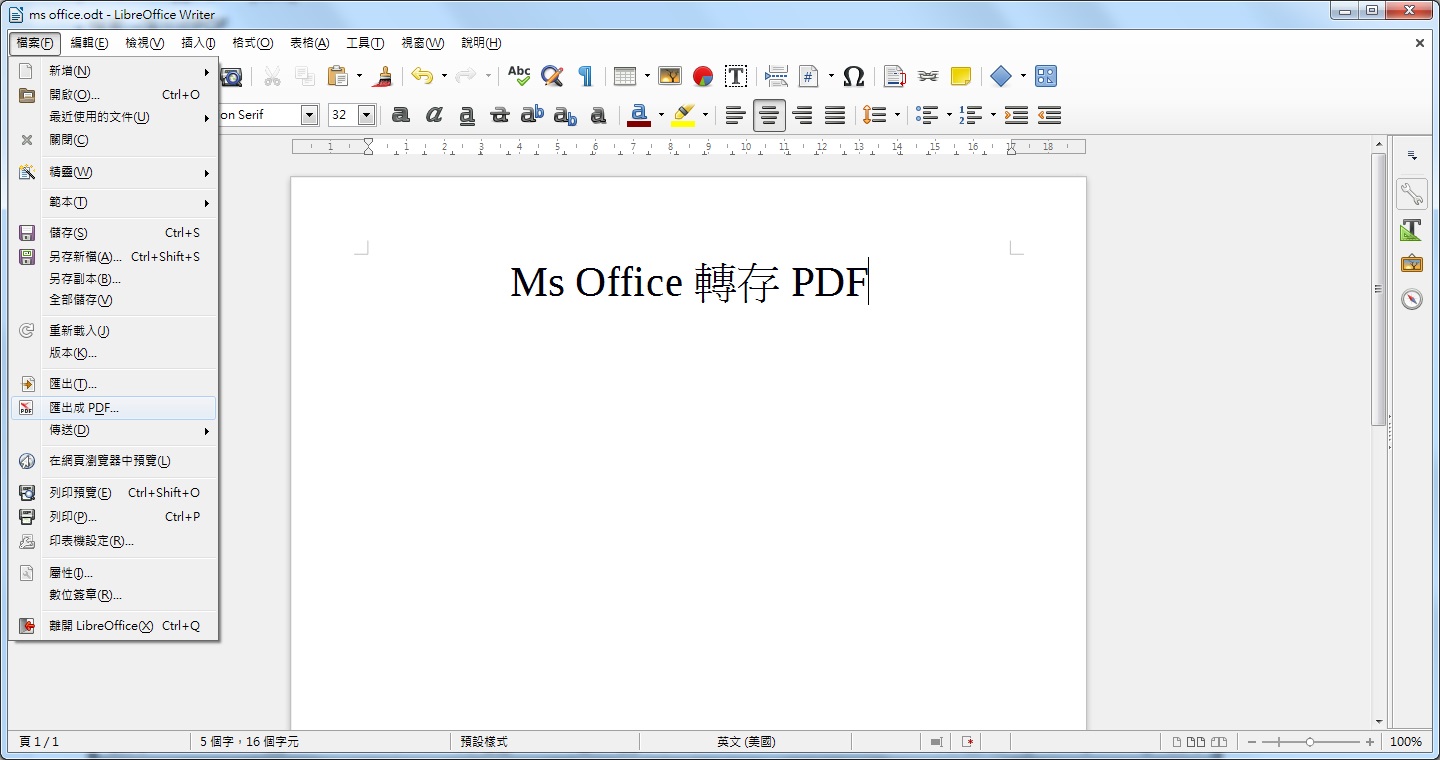Toggle center paragraph alignment
Image resolution: width=1440 pixels, height=760 pixels.
[x=769, y=115]
